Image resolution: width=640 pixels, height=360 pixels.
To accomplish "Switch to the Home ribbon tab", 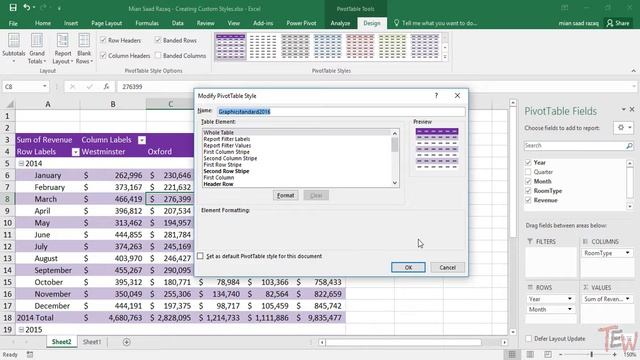I will click(43, 23).
